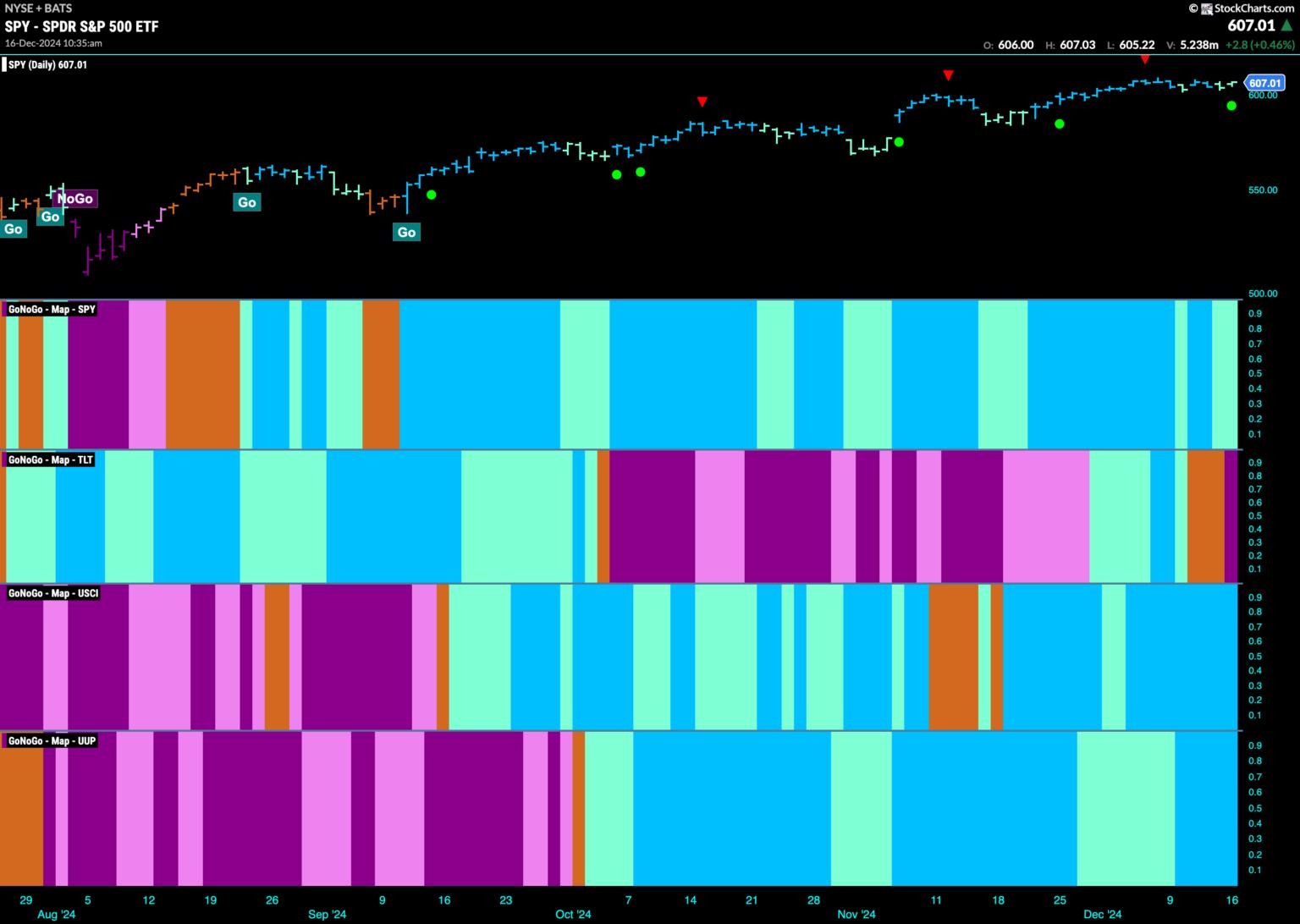1300x924 pixels.
Task: Click the red down-triangle above November 11 high
Action: tap(949, 75)
